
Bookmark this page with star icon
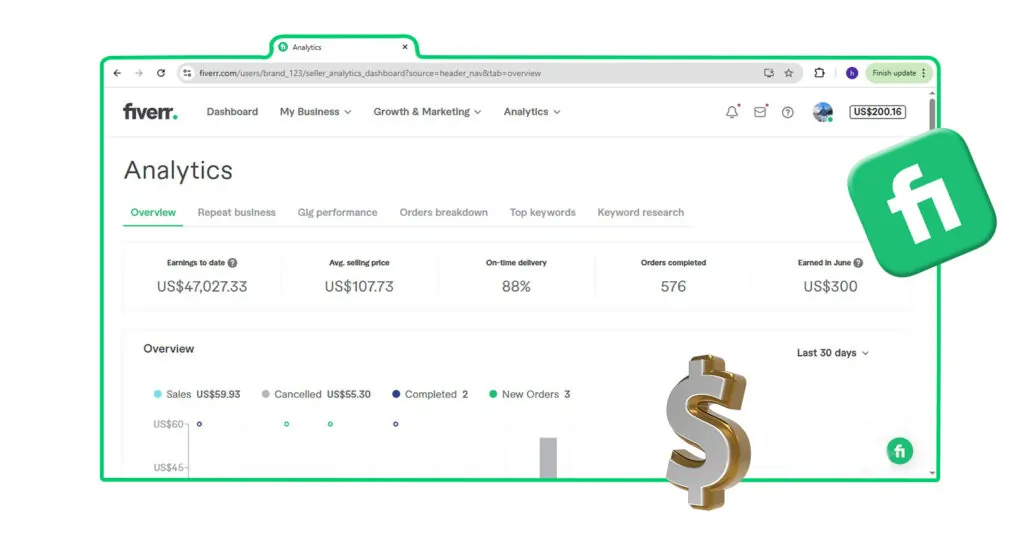click(789, 73)
